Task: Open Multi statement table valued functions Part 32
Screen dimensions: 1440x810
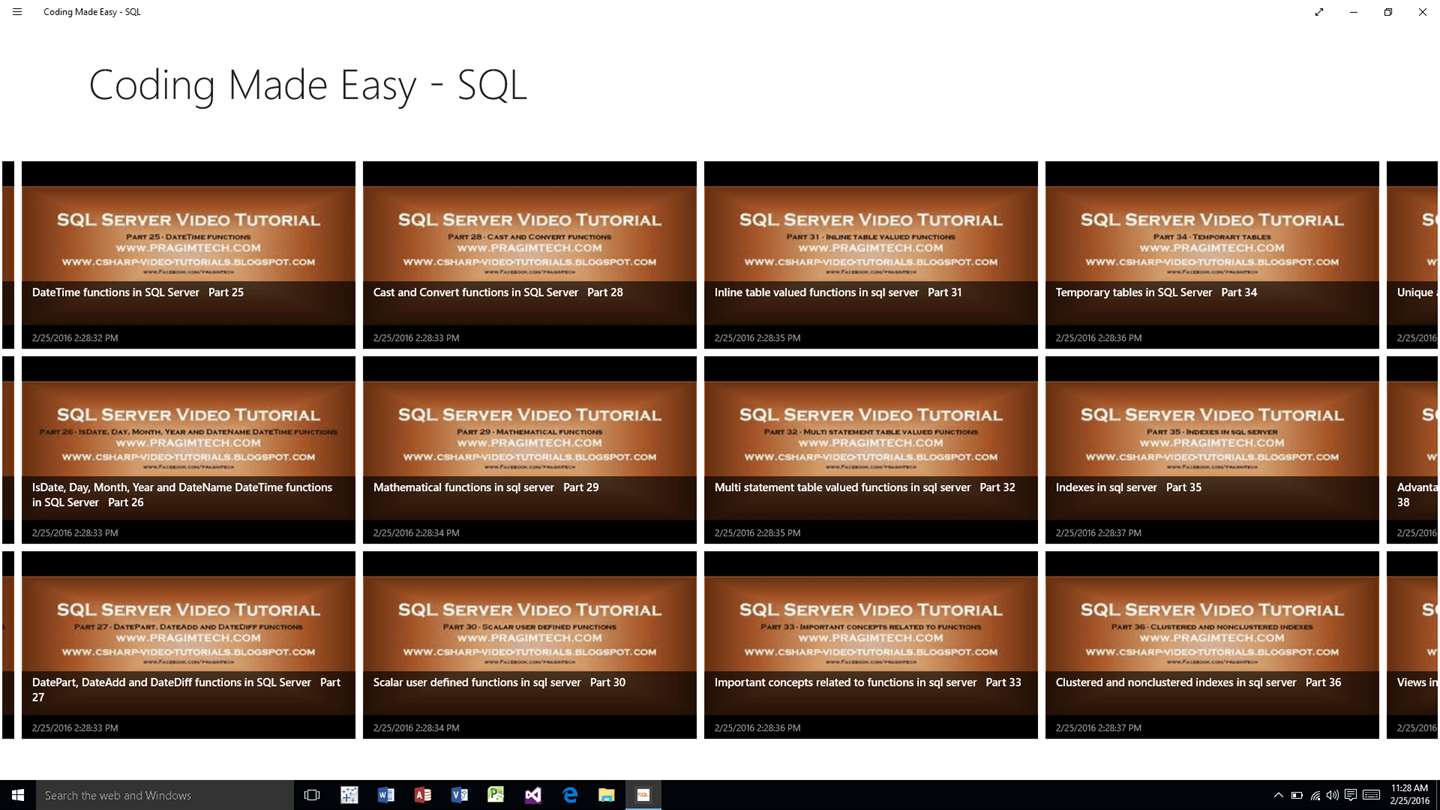Action: 871,450
